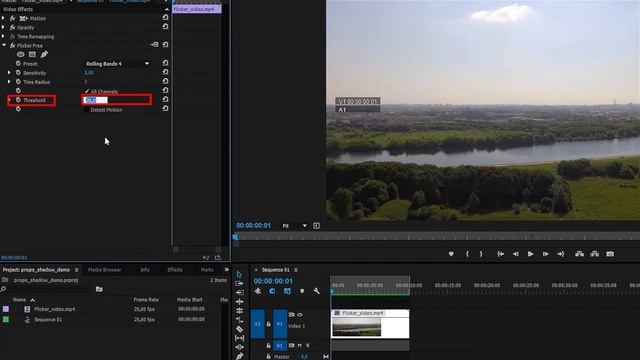640x360 pixels.
Task: Show more project panel tabs
Action: click(x=227, y=269)
